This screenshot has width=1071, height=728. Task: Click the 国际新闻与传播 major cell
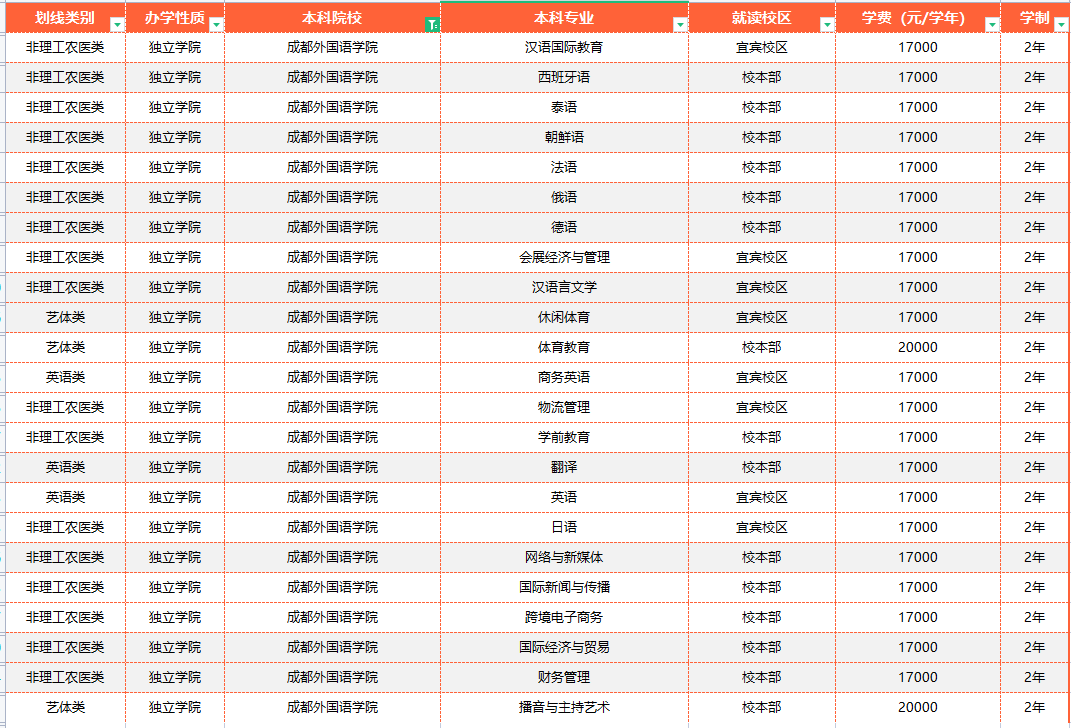click(x=564, y=587)
